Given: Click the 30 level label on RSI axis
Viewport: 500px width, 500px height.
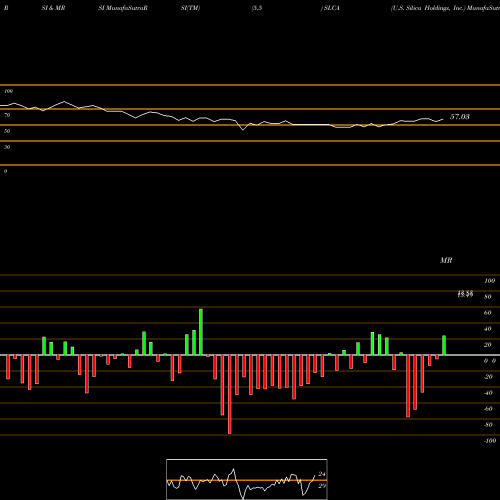Looking at the screenshot, I should (x=7, y=147).
